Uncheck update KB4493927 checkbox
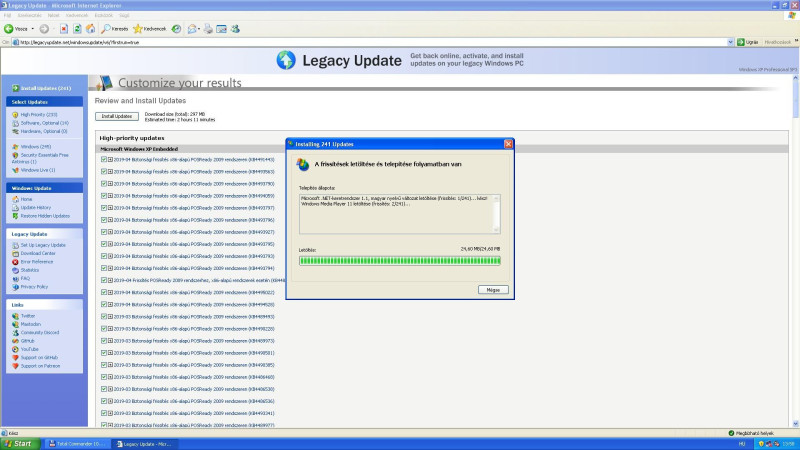 click(x=104, y=232)
